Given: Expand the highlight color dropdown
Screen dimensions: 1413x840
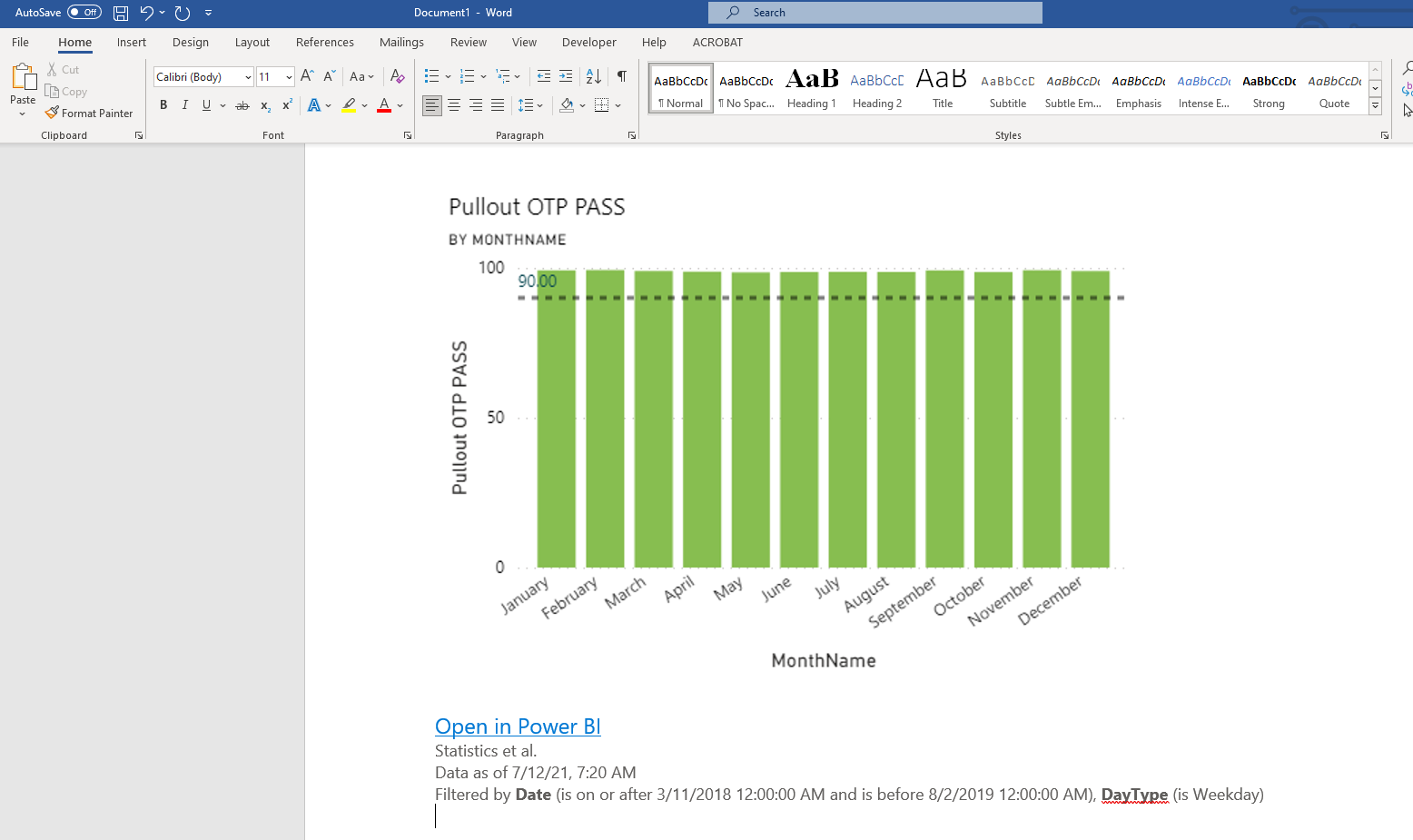Looking at the screenshot, I should 364,105.
